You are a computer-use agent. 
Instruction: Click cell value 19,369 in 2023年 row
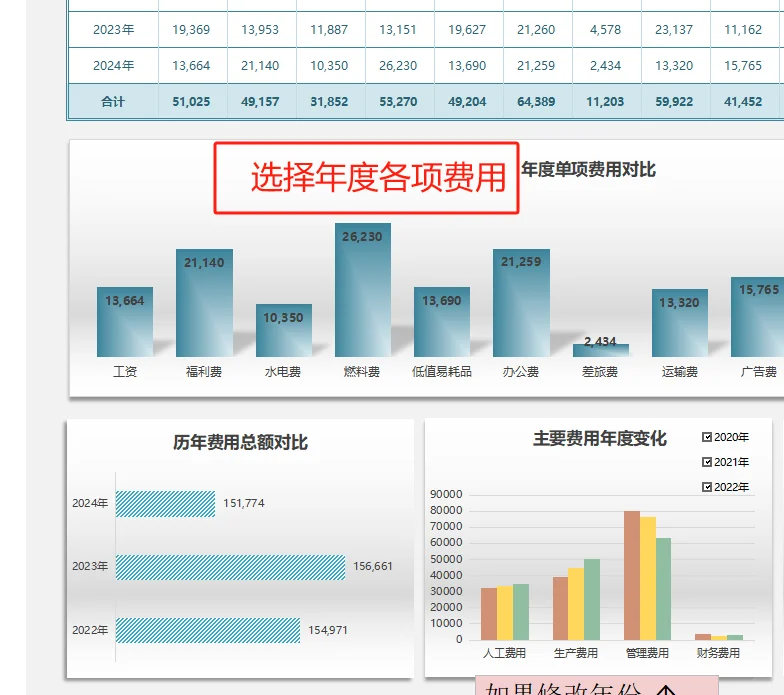tap(191, 30)
